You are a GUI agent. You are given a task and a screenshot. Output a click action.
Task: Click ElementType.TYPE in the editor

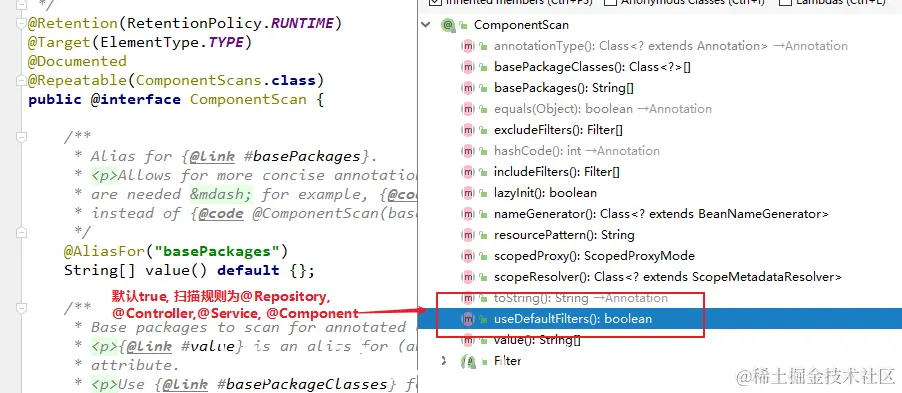pyautogui.click(x=171, y=43)
